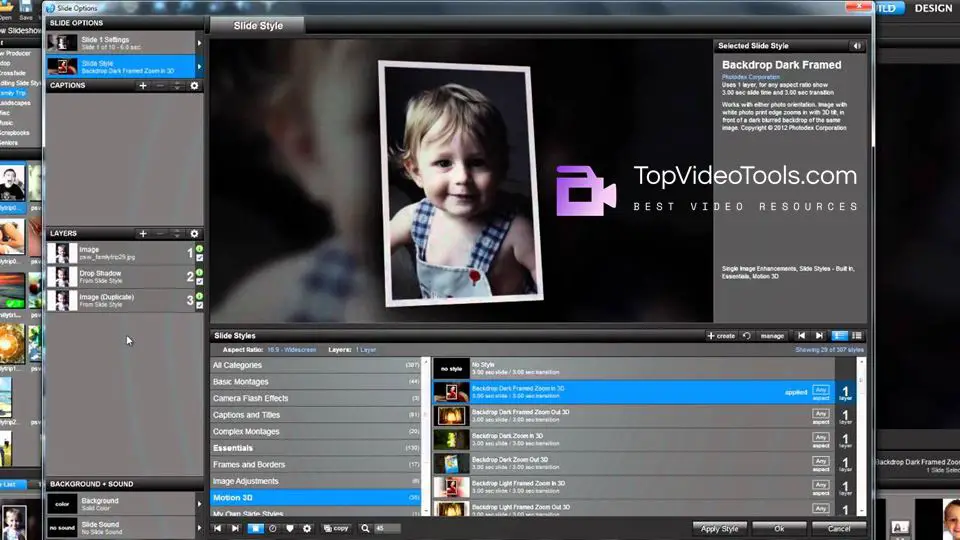
Task: Click the gear icon in bottom toolbar
Action: click(x=307, y=528)
